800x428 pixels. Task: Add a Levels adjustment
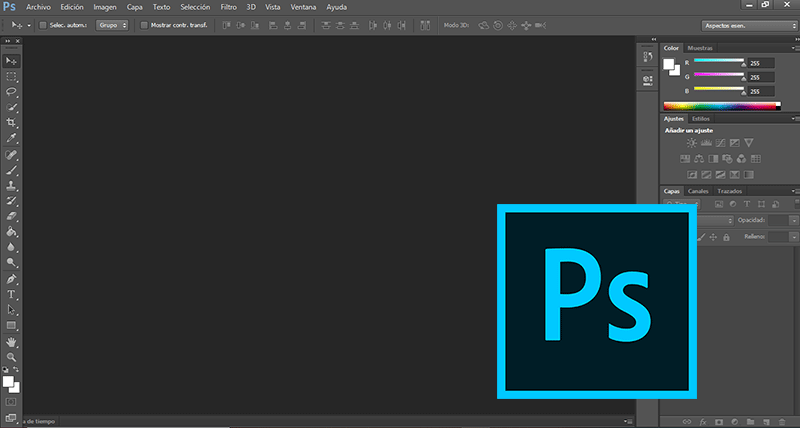(706, 143)
